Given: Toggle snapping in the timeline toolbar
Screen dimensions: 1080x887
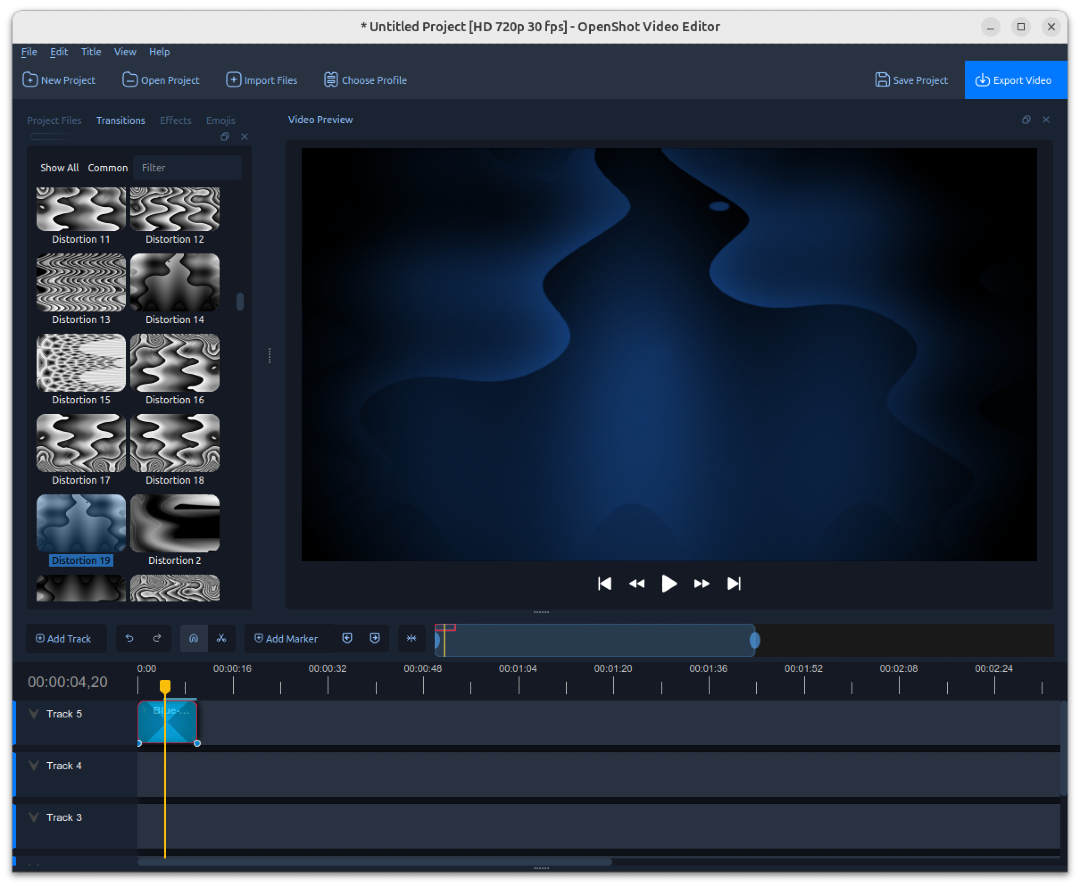Looking at the screenshot, I should point(193,638).
